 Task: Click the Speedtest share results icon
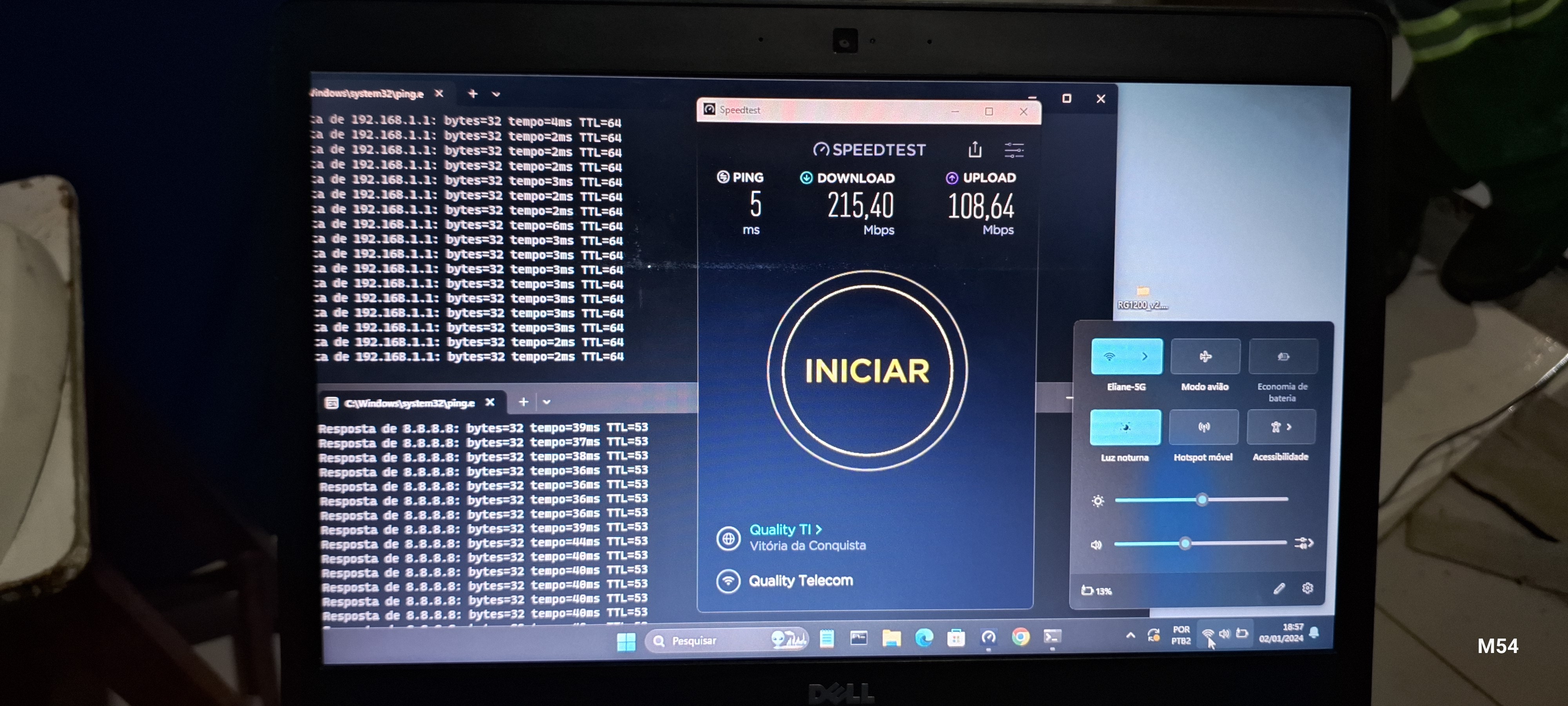point(975,149)
